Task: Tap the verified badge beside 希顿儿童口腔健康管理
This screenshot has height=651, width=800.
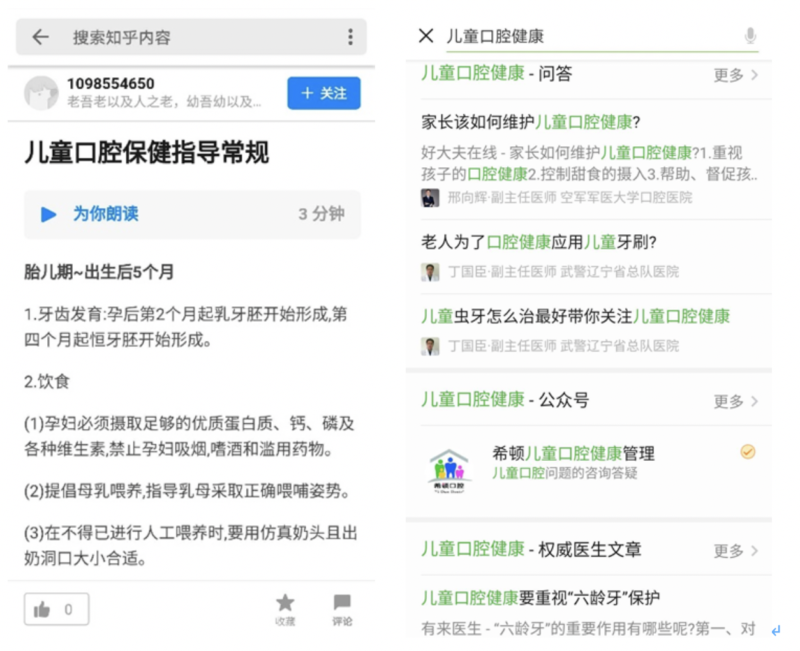Action: (x=748, y=452)
